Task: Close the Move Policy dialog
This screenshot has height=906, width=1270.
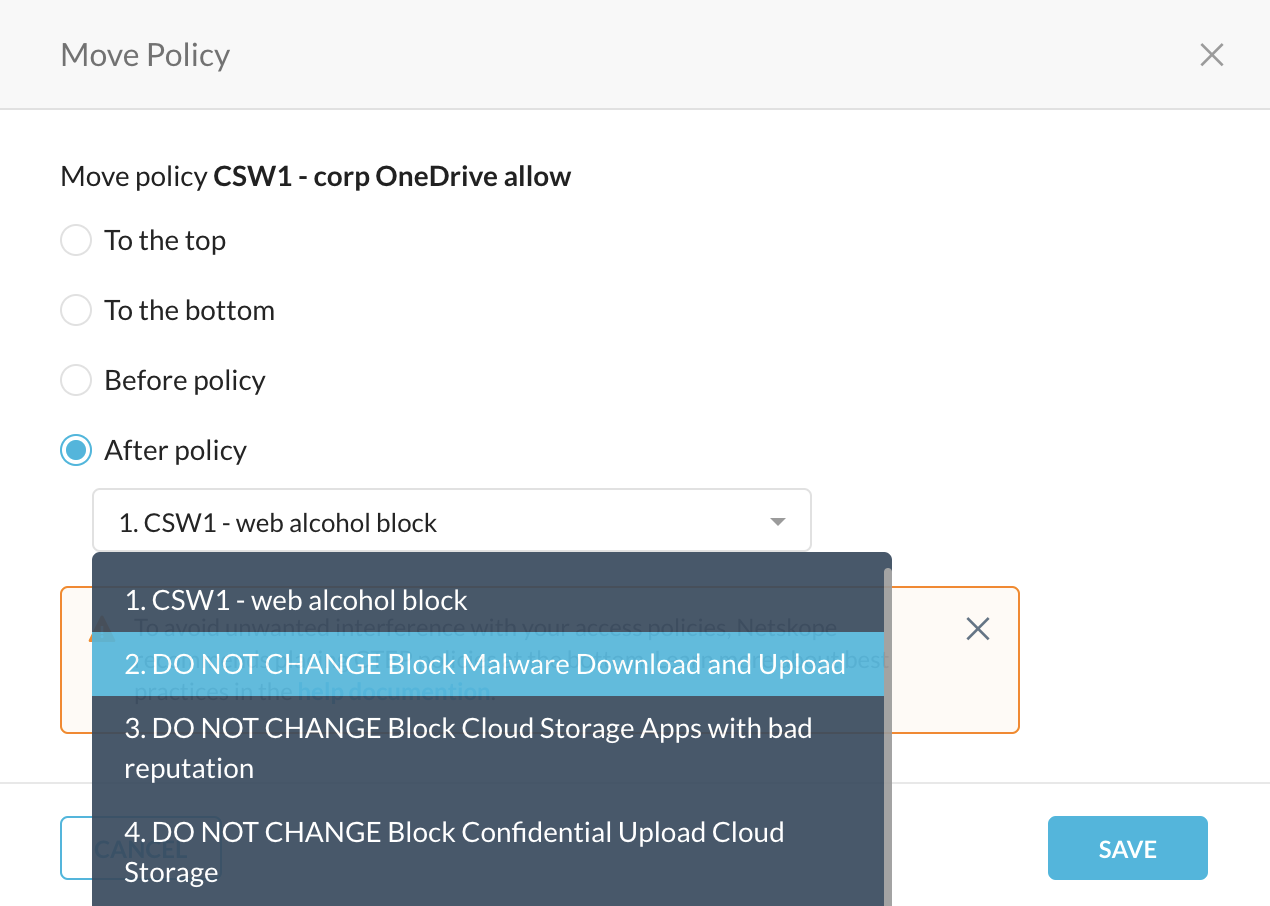Action: coord(1211,55)
